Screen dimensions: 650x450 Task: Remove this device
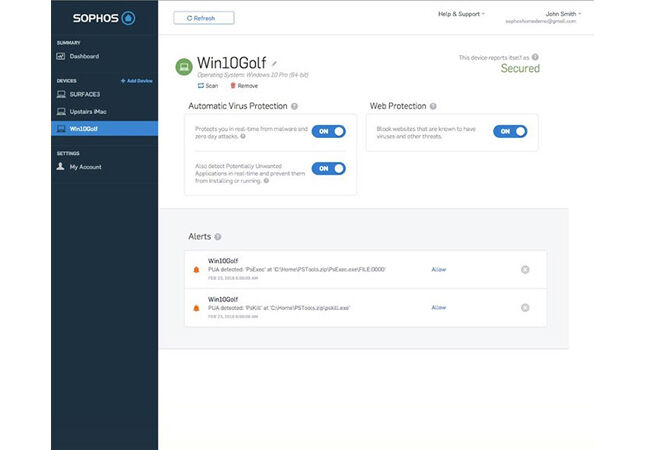(x=244, y=86)
